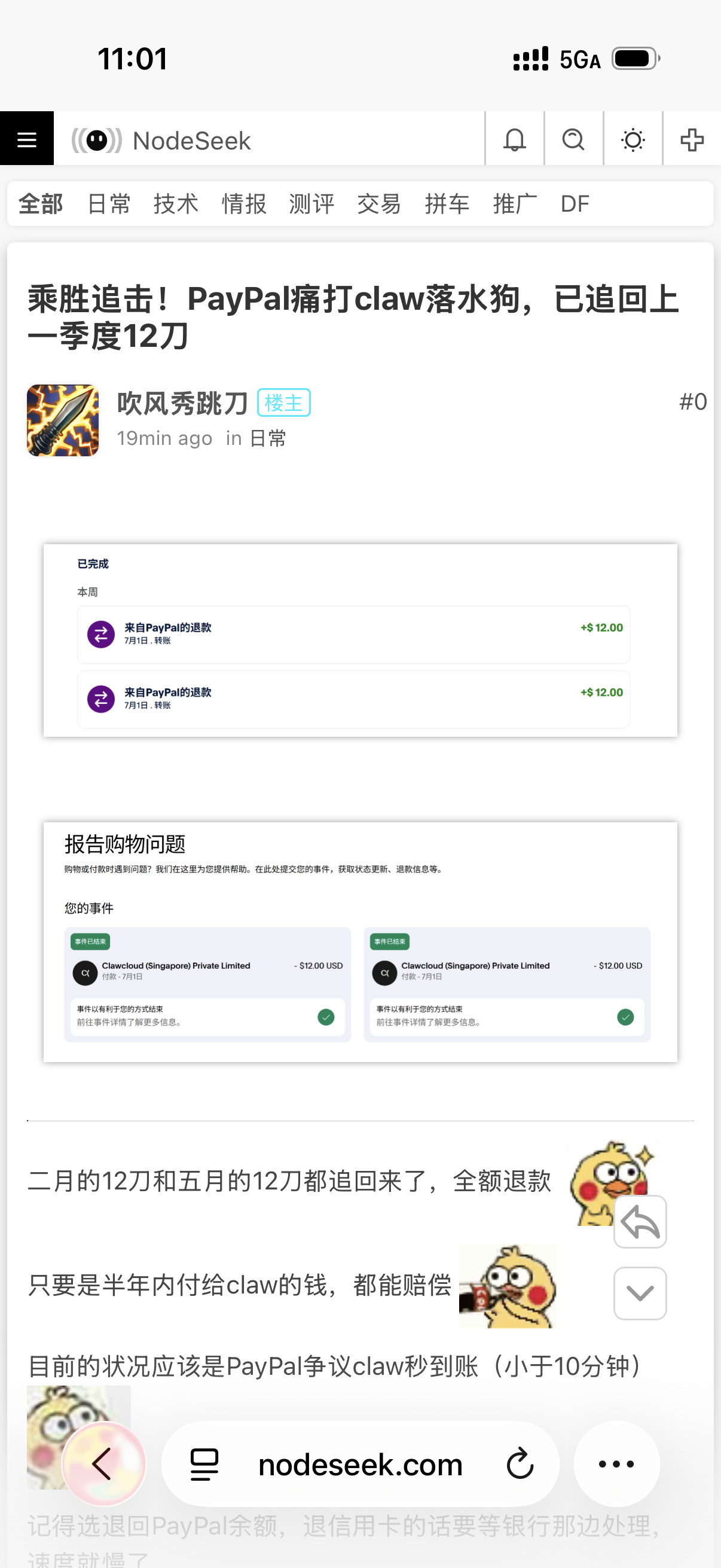This screenshot has width=721, height=1568.
Task: Open author 吹风秀跳刀 profile name
Action: pos(182,403)
